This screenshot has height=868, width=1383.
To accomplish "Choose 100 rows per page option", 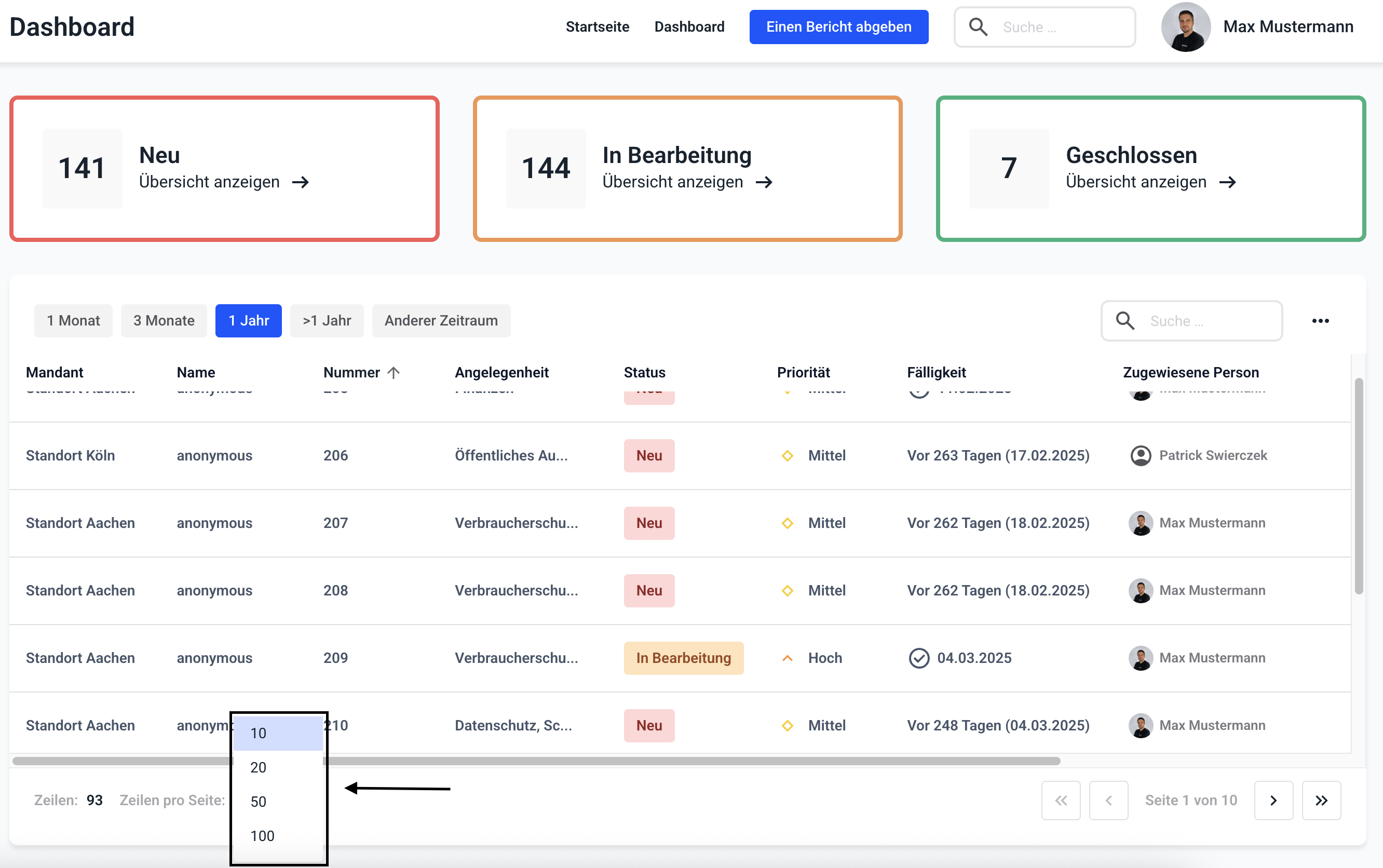I will coord(262,836).
